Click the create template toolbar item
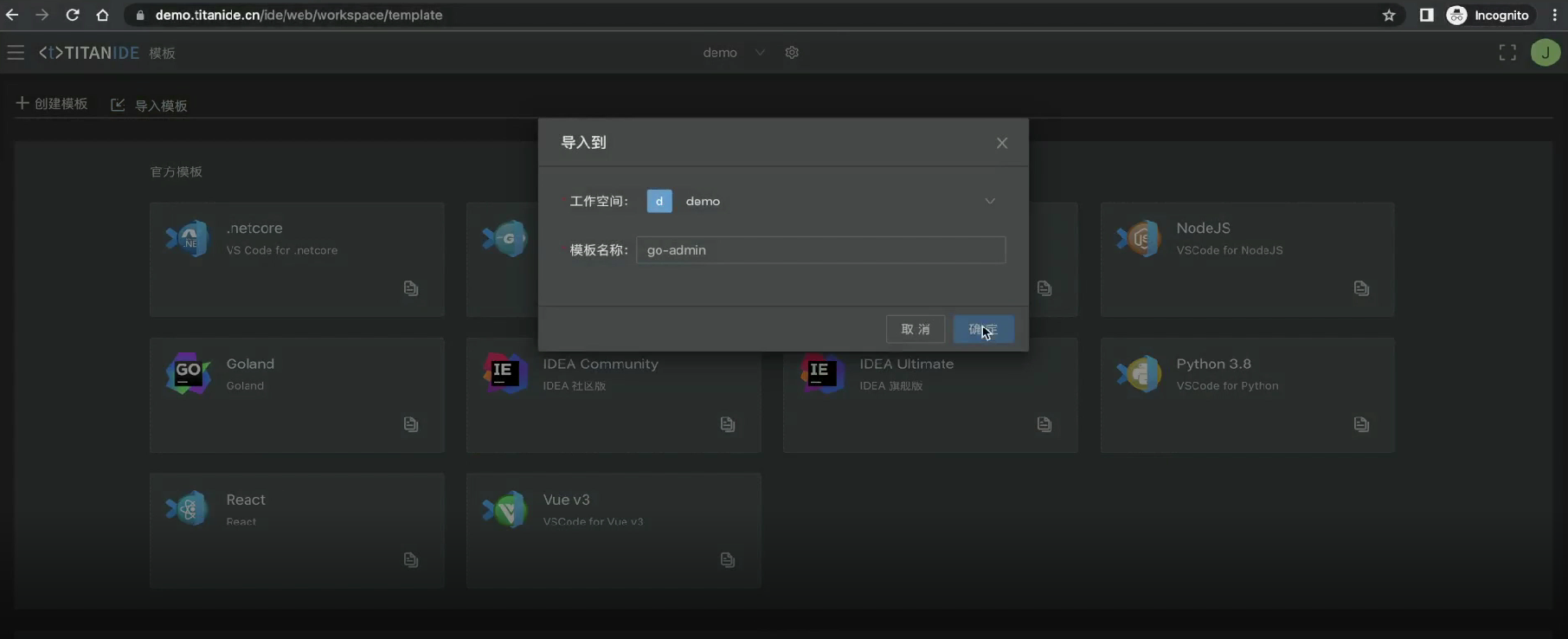This screenshot has height=639, width=1568. point(52,104)
